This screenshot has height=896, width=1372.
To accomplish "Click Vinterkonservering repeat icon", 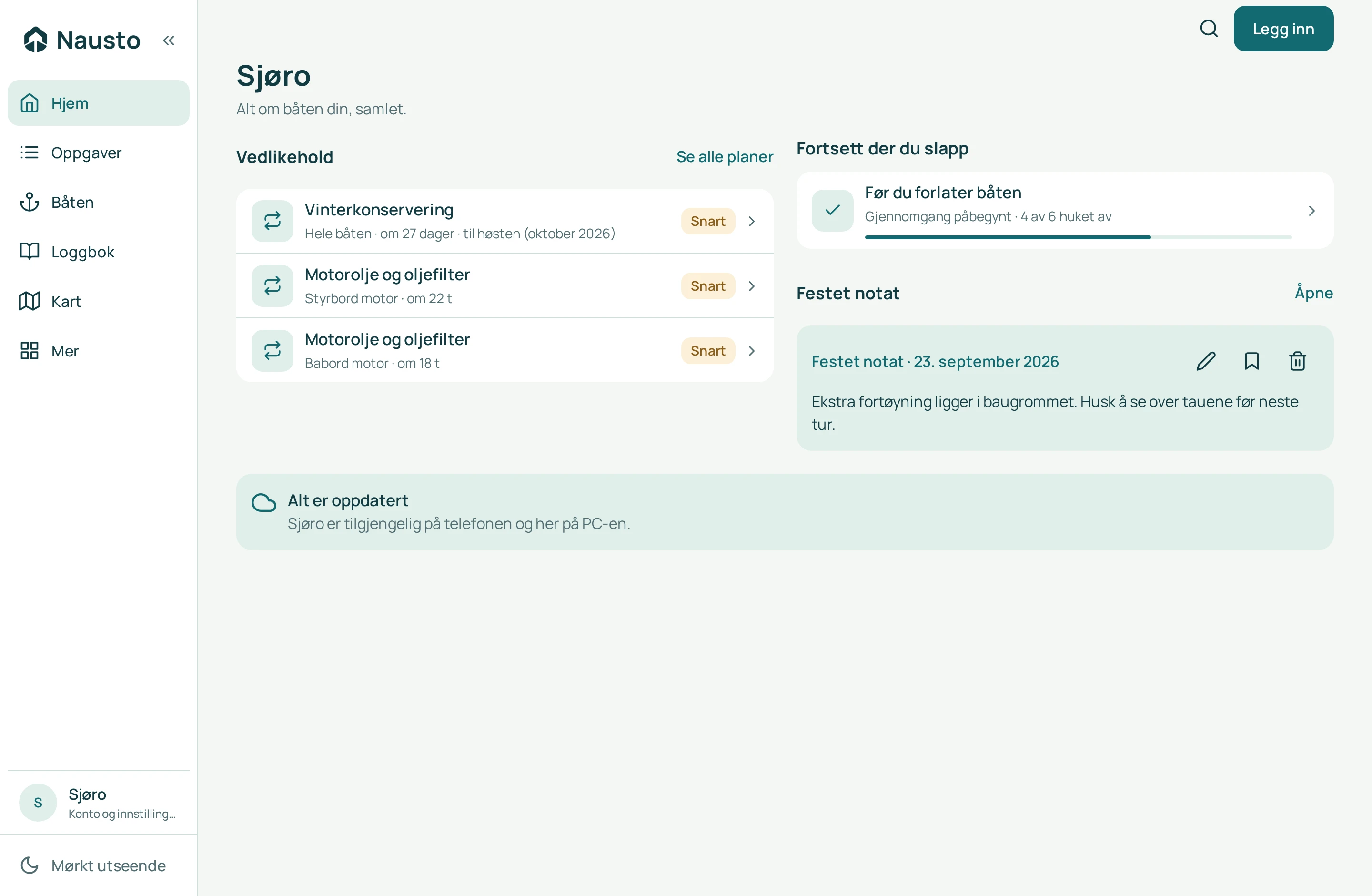I will pos(272,222).
